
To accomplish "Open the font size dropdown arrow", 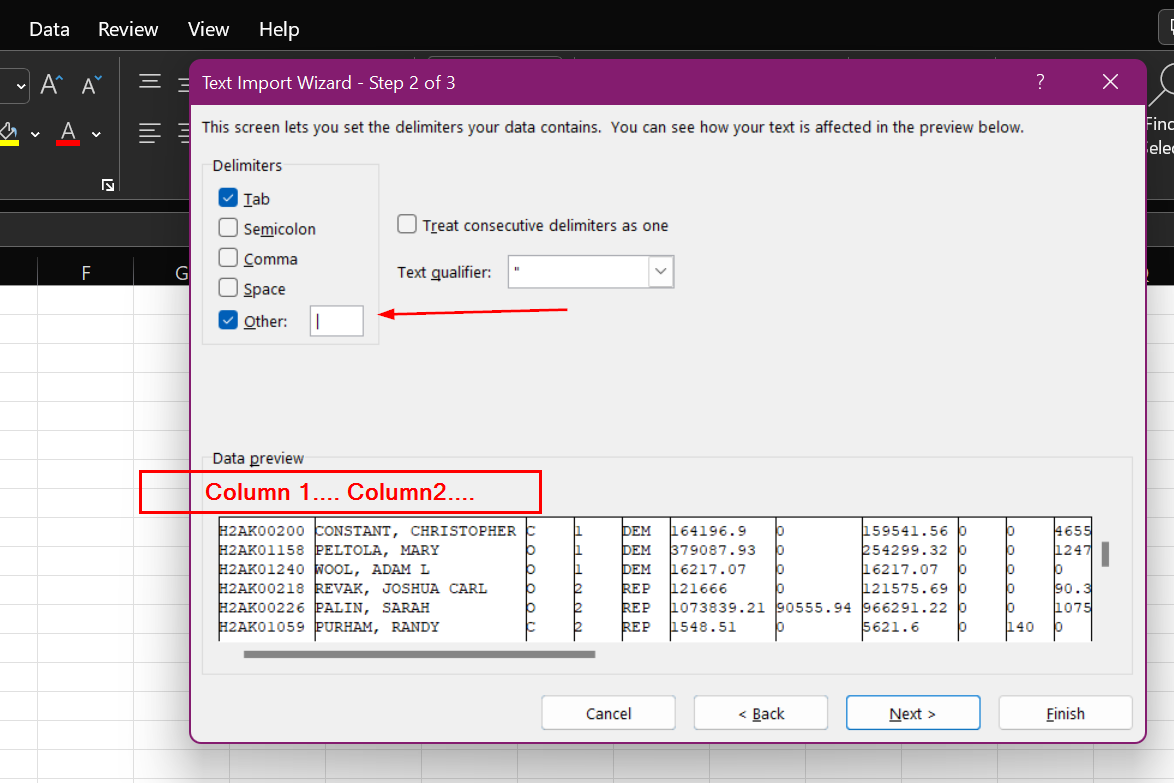I will [x=20, y=86].
